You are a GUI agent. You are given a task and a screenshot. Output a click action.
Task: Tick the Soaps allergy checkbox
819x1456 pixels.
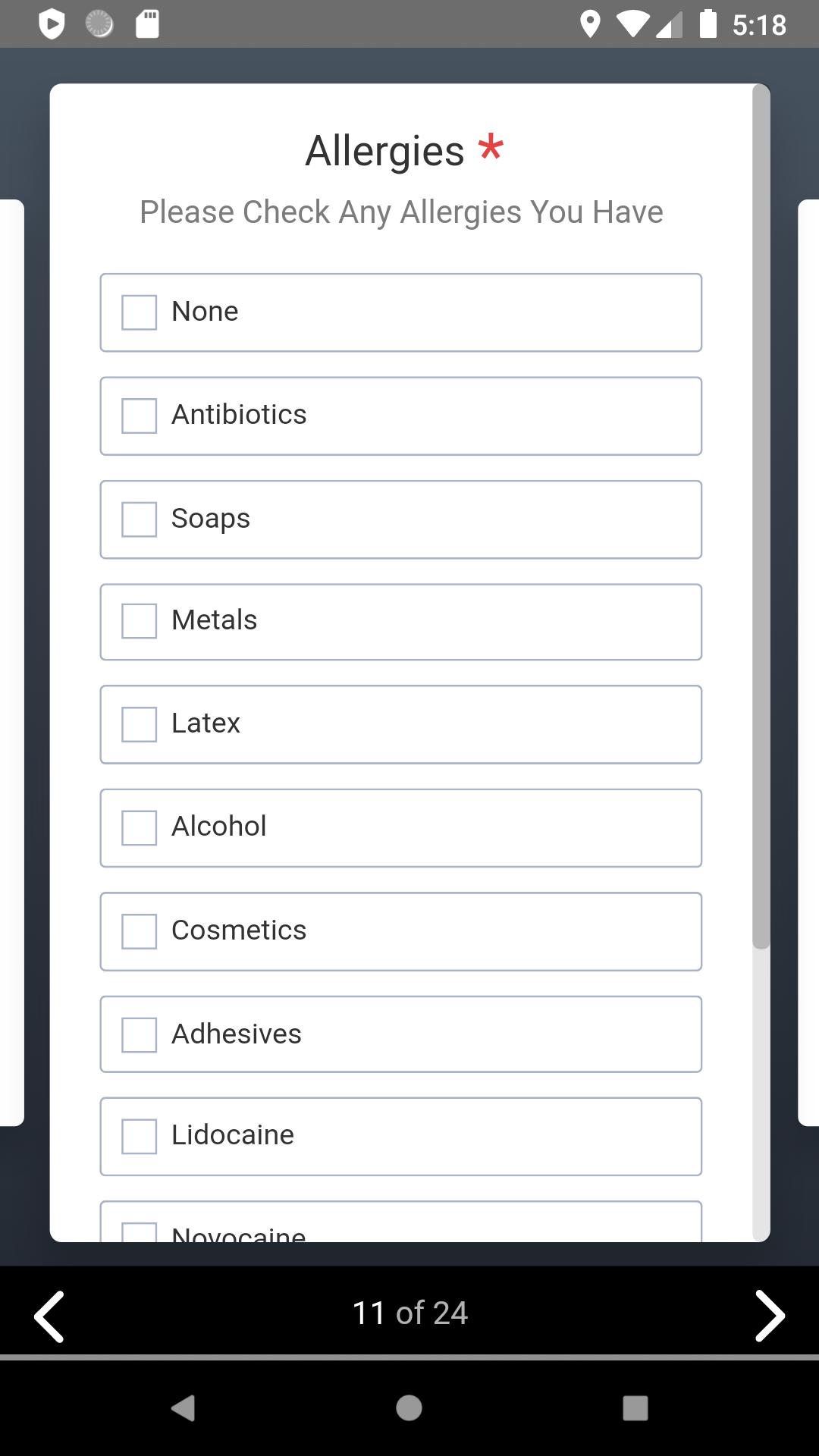pyautogui.click(x=140, y=519)
